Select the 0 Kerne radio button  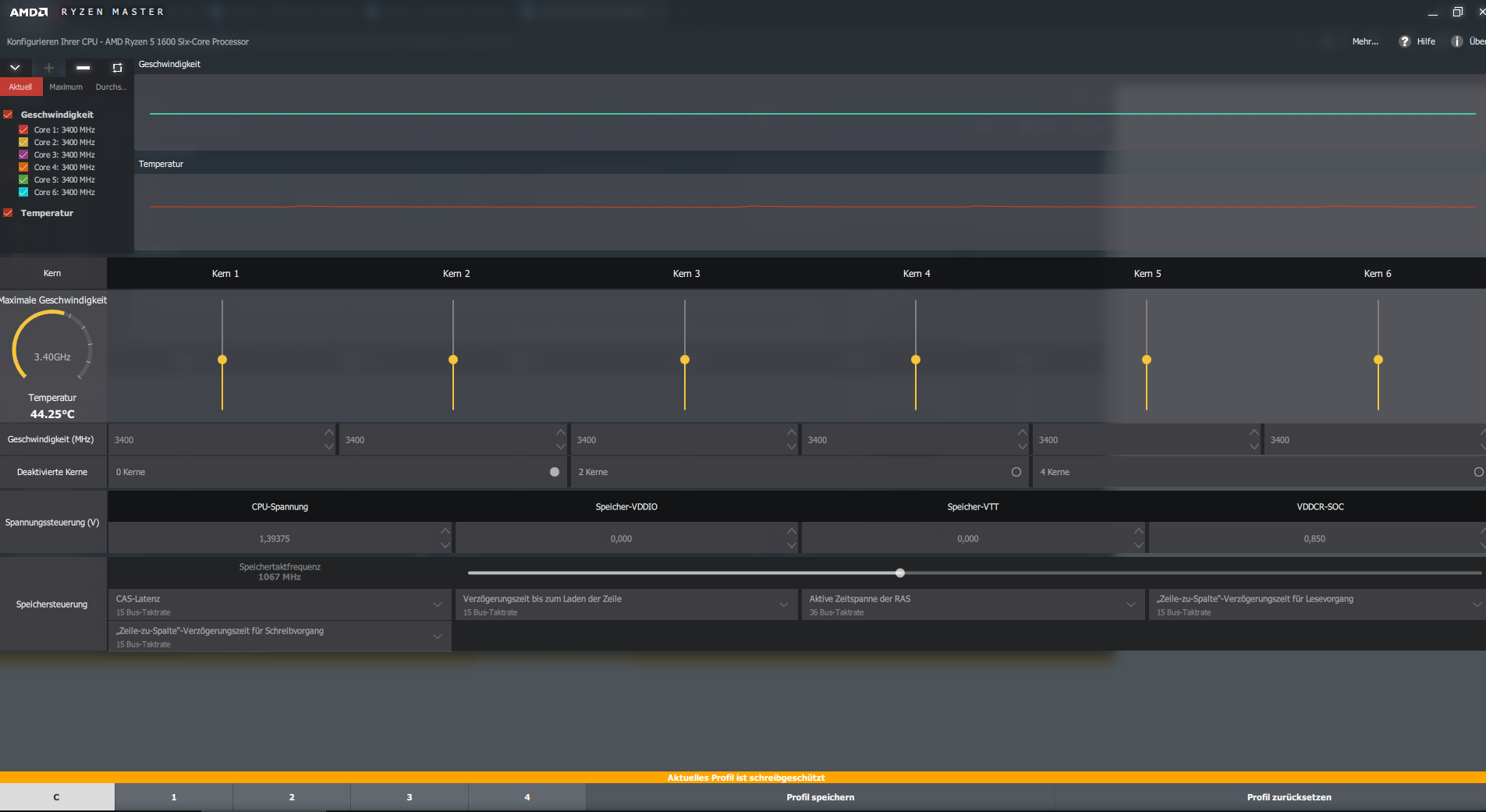(555, 472)
